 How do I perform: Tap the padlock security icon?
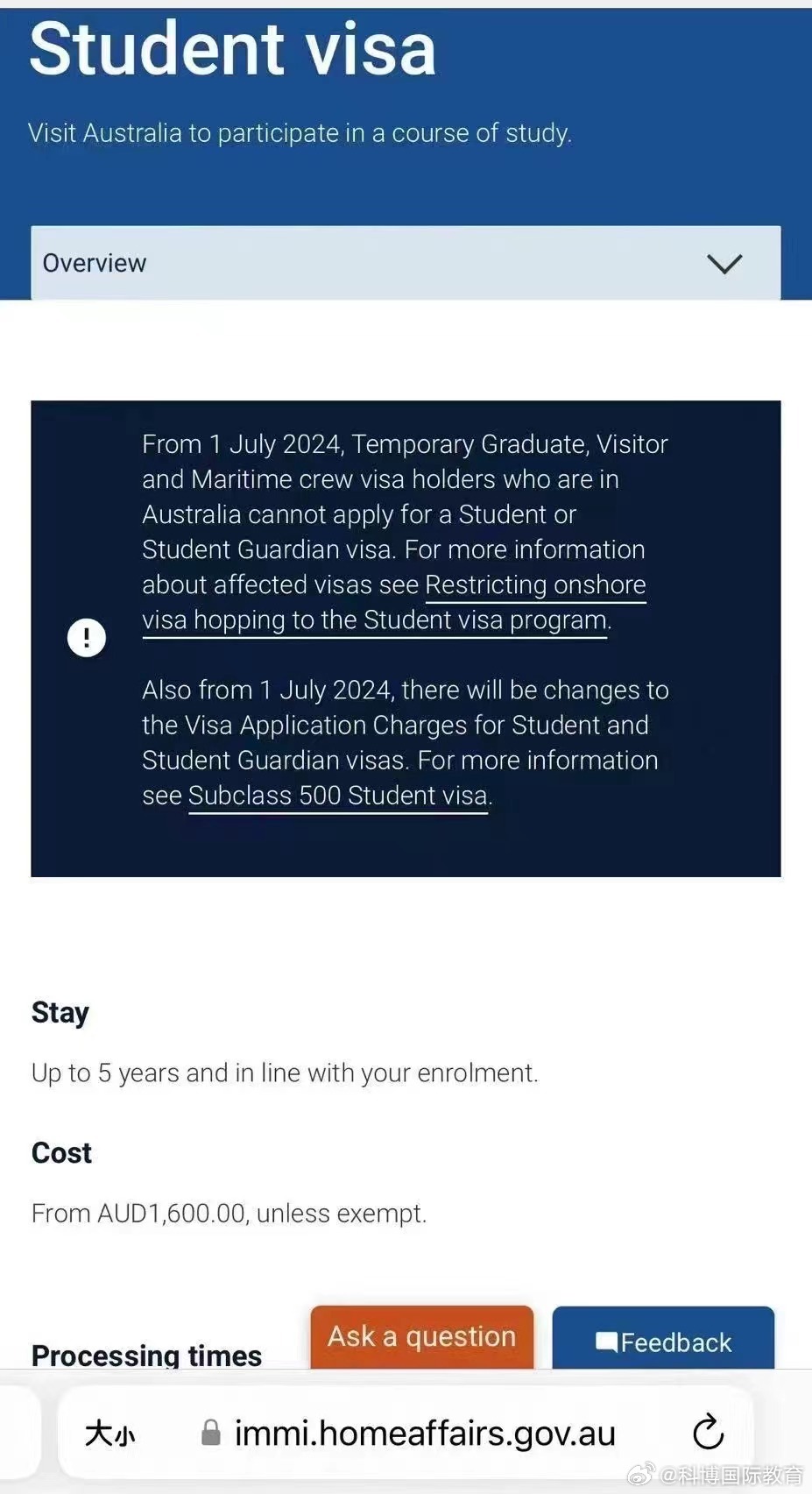point(210,1433)
